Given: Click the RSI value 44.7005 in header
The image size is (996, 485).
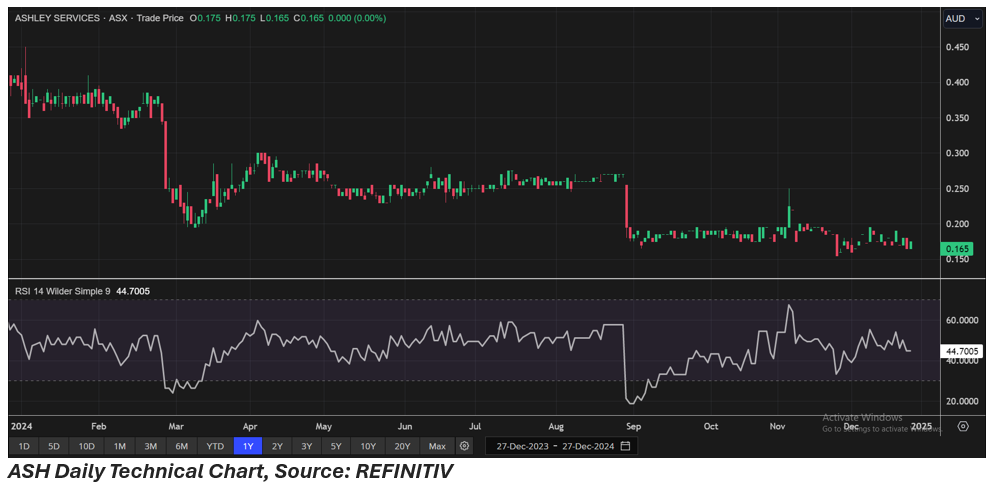Looking at the screenshot, I should (x=133, y=291).
